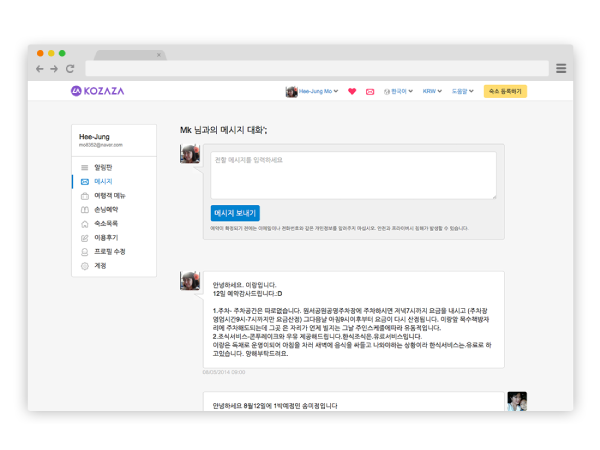Image resolution: width=600 pixels, height=450 pixels.
Task: Select 알림판 in the sidebar
Action: pos(103,168)
